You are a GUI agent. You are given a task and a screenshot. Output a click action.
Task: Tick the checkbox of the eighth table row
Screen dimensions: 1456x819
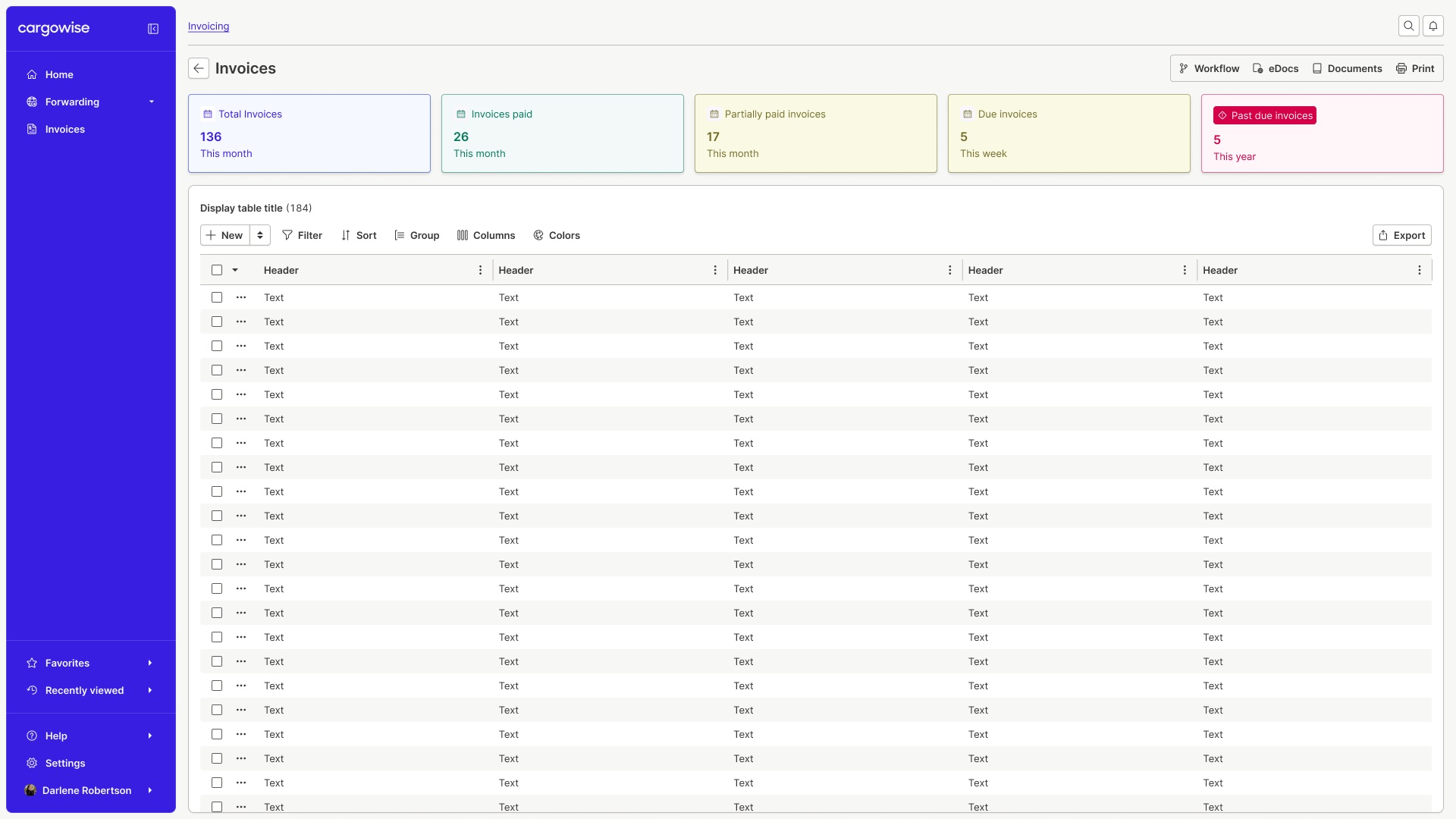217,467
